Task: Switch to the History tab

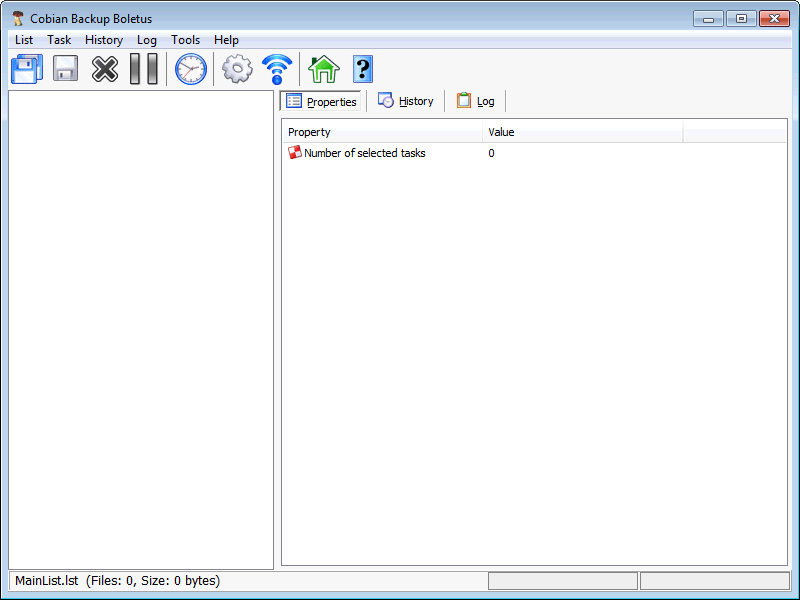Action: [x=406, y=101]
